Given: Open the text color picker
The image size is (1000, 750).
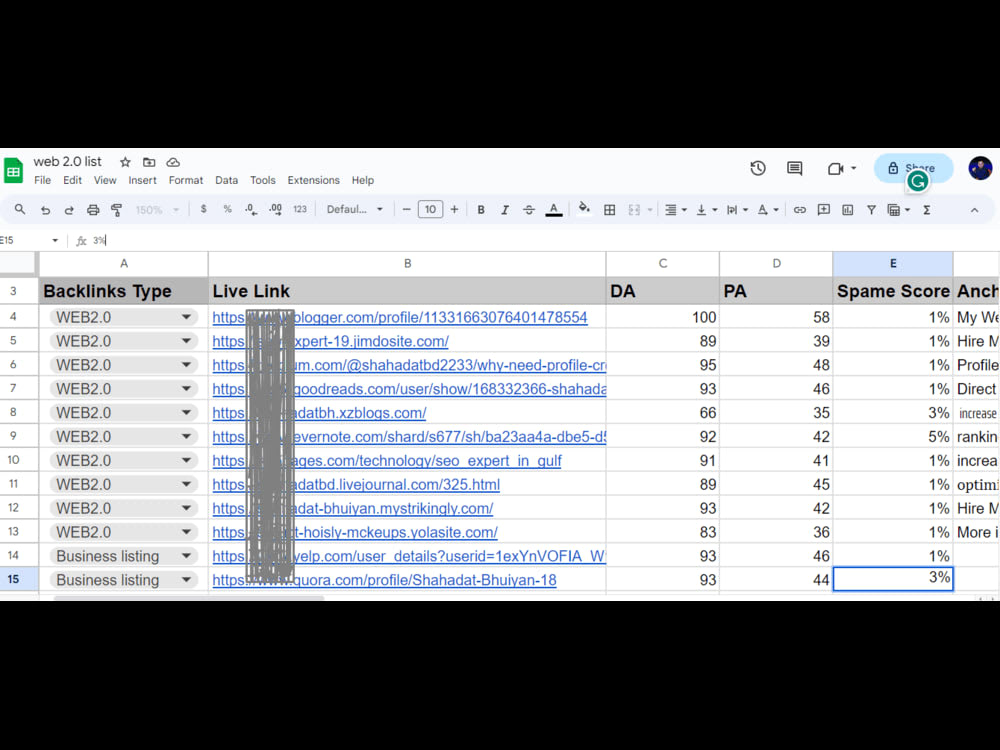Looking at the screenshot, I should point(554,209).
